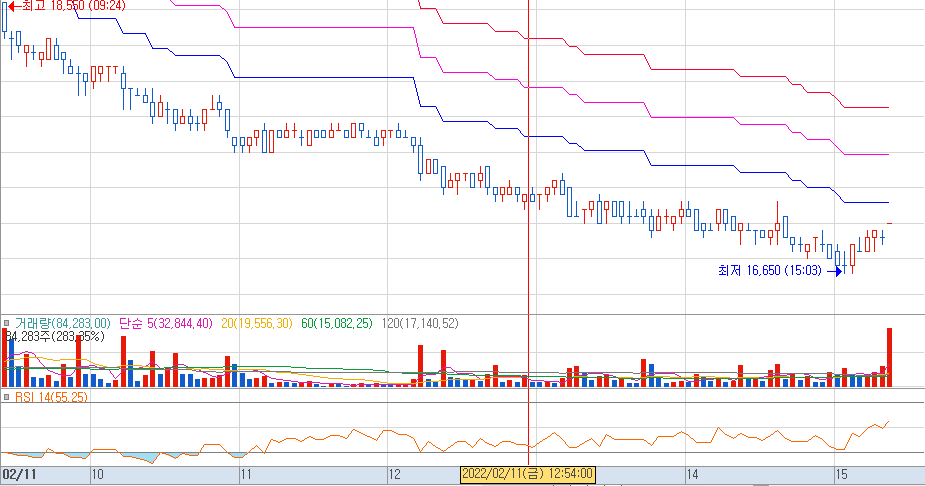Image resolution: width=925 pixels, height=486 pixels.
Task: Click the orange RSI line's final peak
Action: 888,422
